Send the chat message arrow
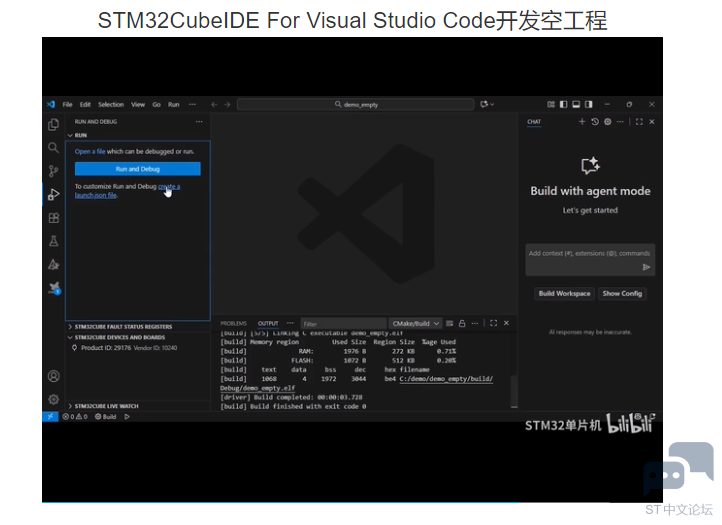722x525 pixels. click(646, 267)
